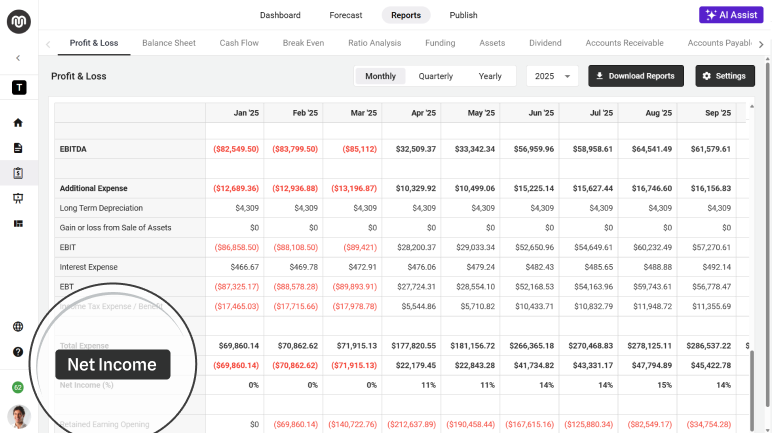This screenshot has width=772, height=433.
Task: Switch to Yearly view
Action: [x=490, y=76]
